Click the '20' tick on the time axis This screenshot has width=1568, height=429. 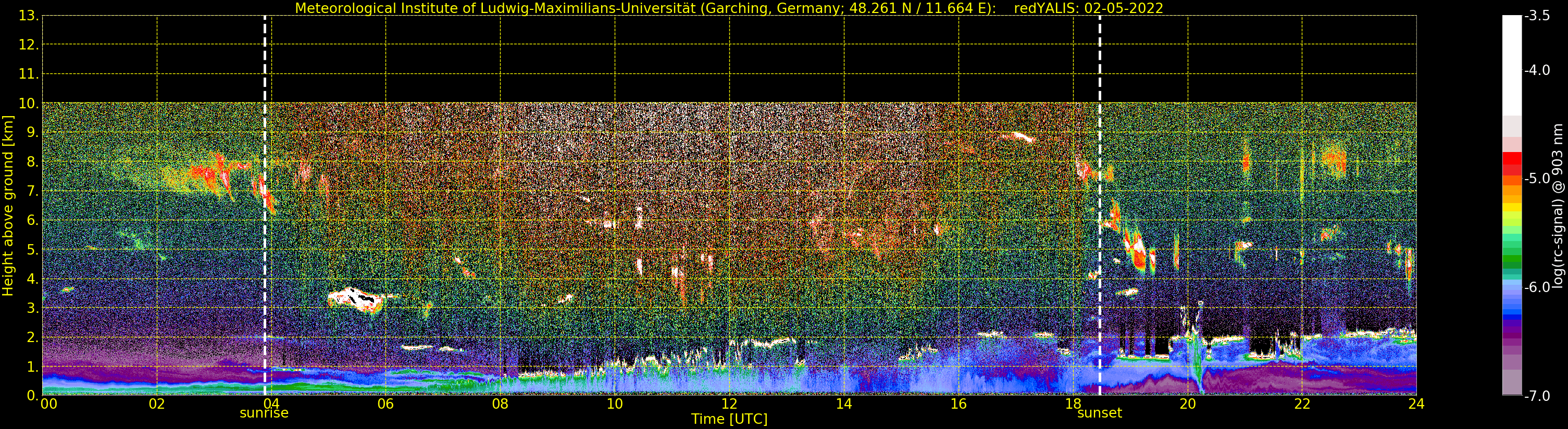tap(1188, 403)
